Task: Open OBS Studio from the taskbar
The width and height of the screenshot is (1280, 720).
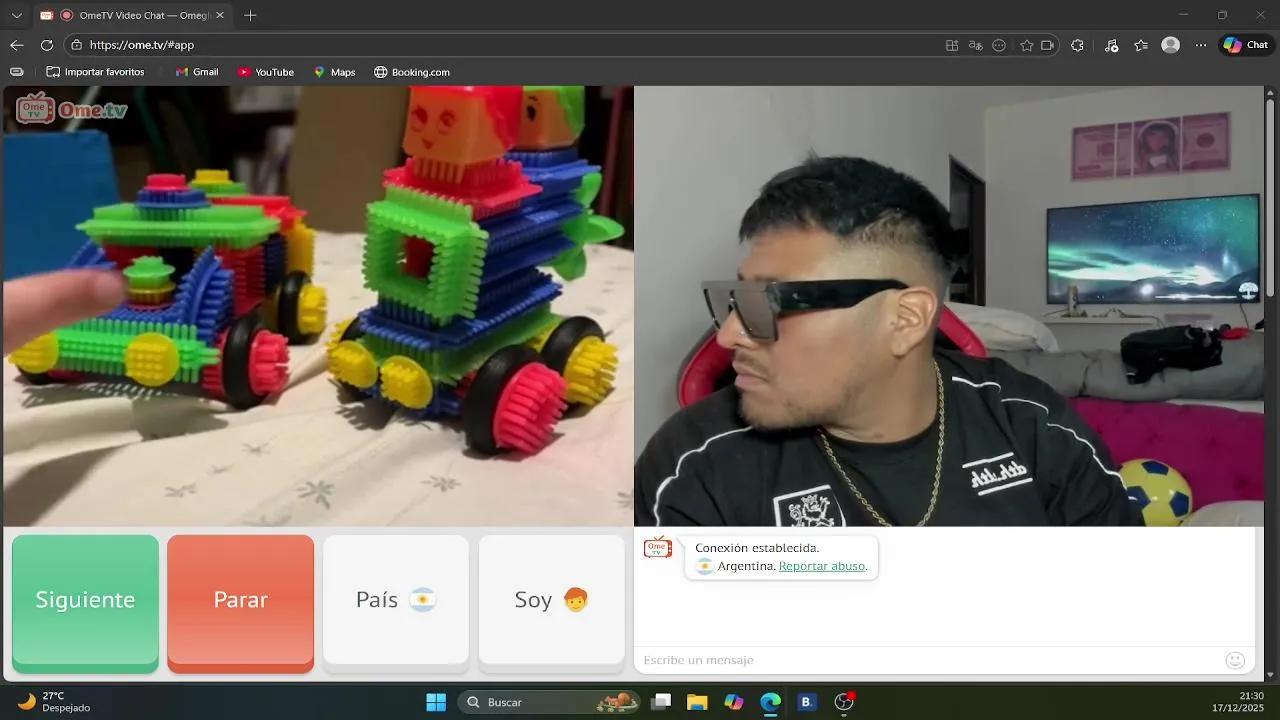Action: coord(843,702)
